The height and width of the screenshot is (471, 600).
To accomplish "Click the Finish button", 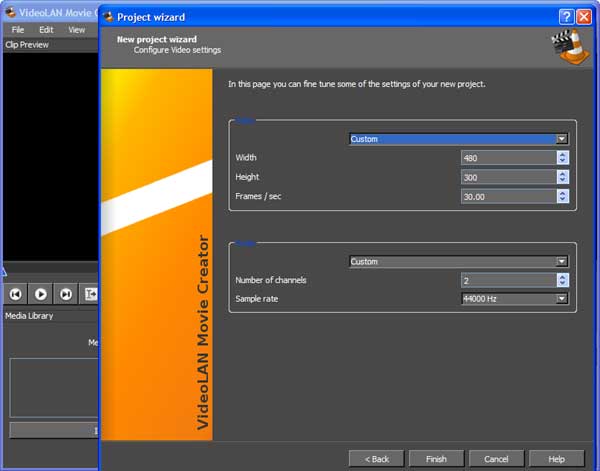I will tap(436, 459).
